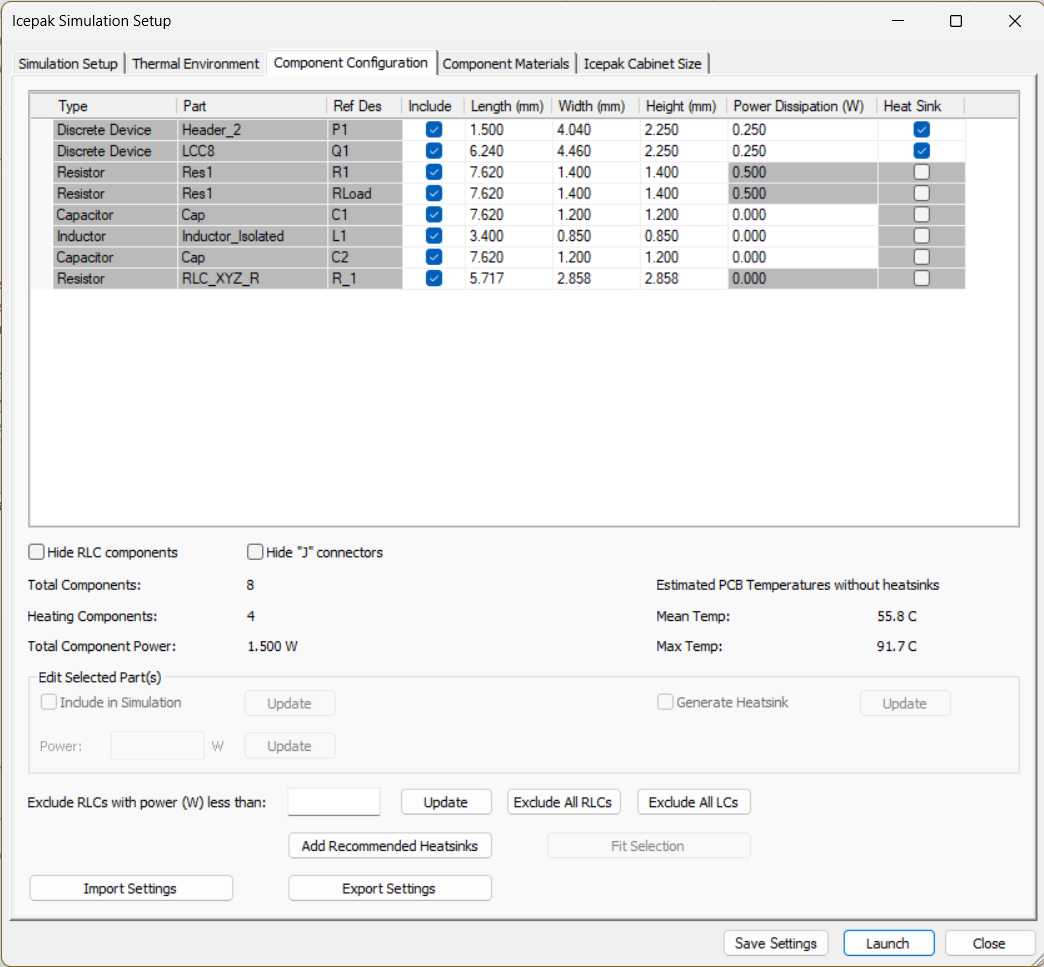The image size is (1044, 967).
Task: Click the RLC power exclusion input field
Action: 333,801
